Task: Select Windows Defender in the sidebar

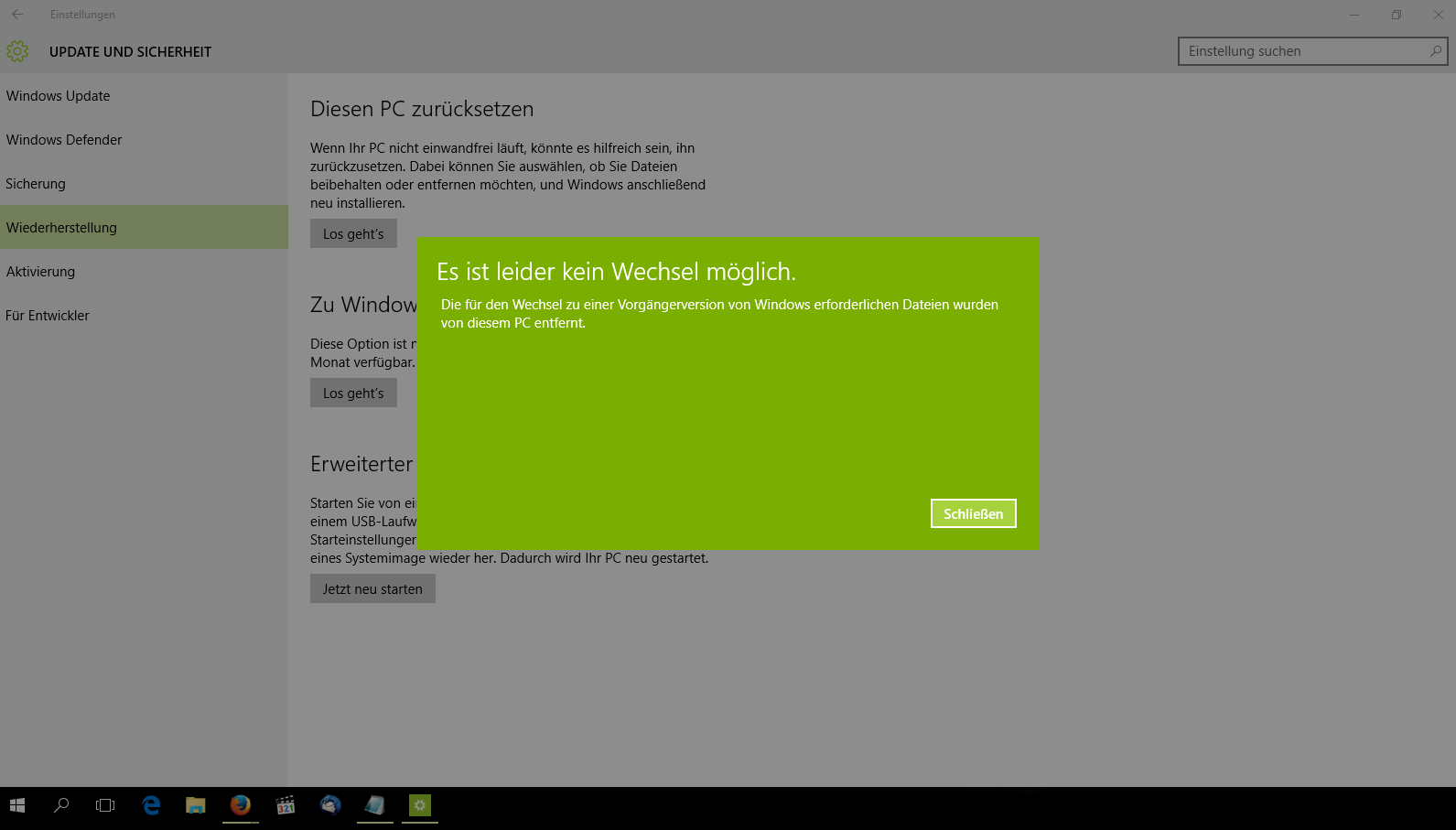Action: point(144,139)
